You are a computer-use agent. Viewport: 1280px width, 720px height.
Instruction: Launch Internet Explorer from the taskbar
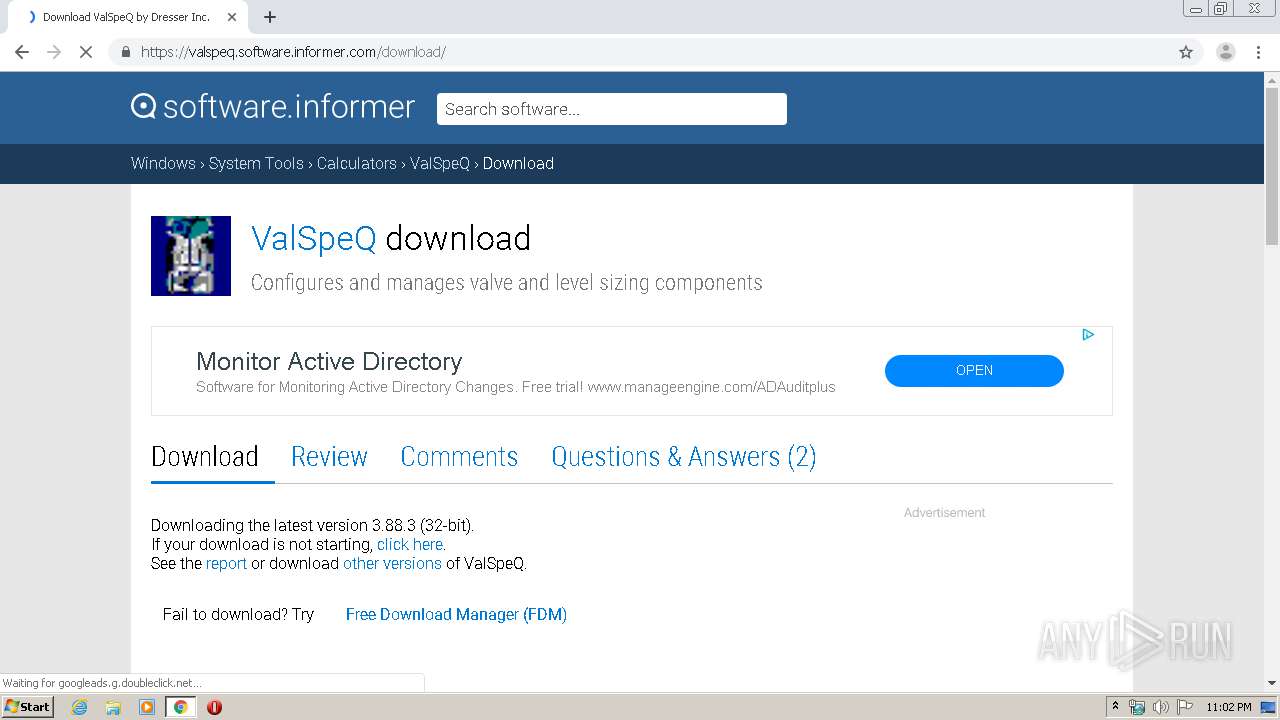pos(80,707)
